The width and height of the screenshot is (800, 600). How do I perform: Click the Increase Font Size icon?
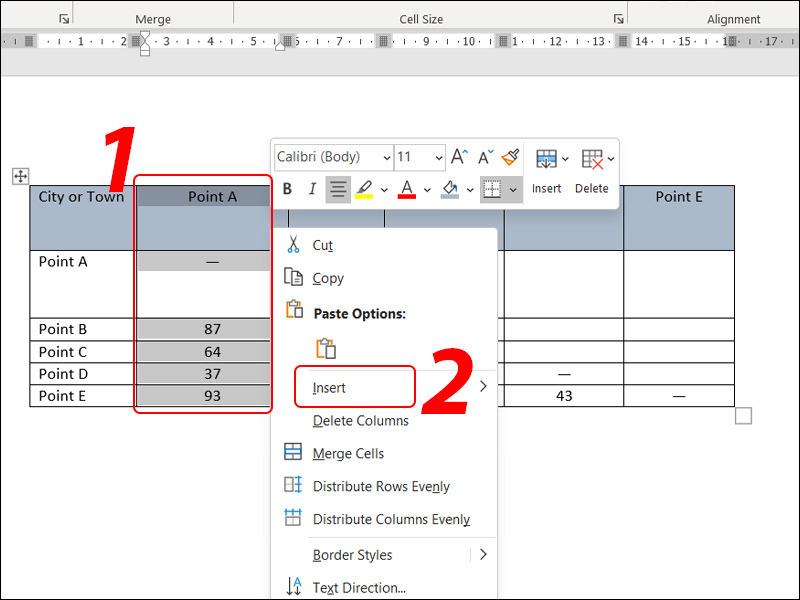point(459,157)
